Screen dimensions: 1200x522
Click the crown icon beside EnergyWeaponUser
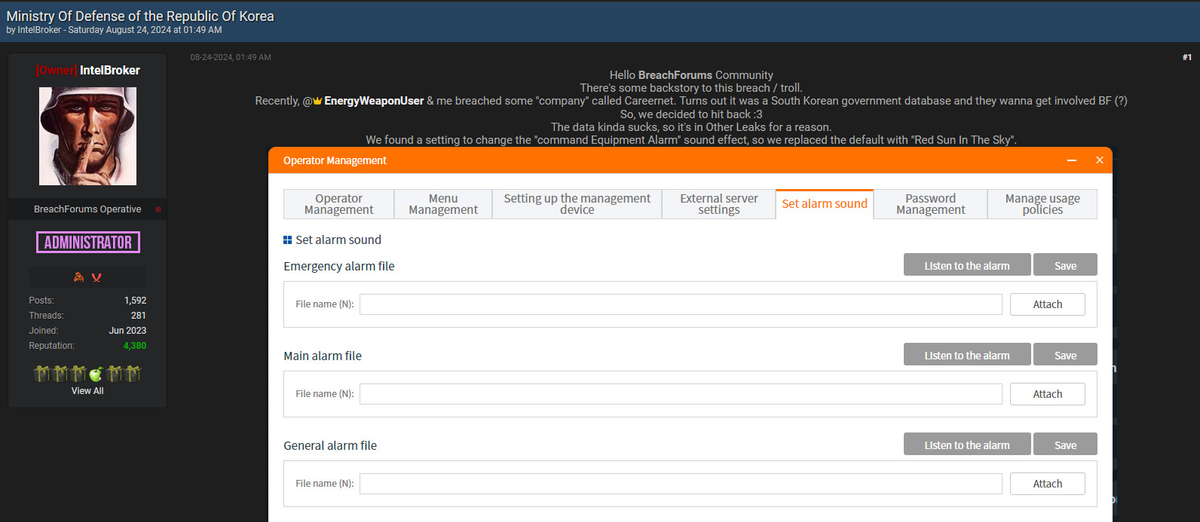[x=318, y=102]
